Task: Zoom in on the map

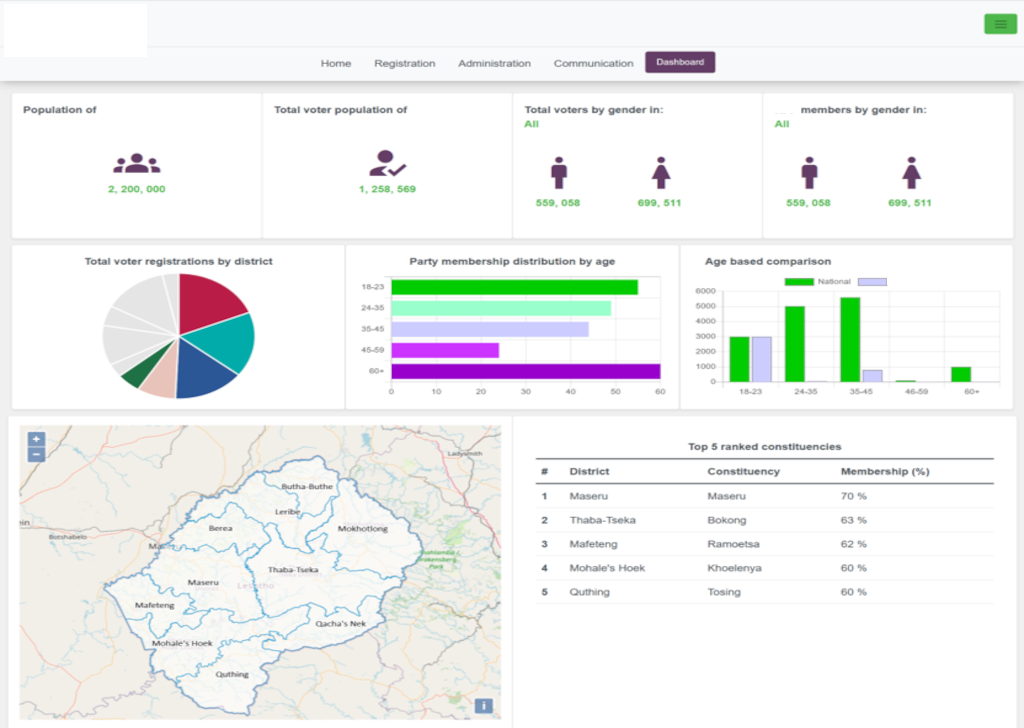Action: pos(36,439)
